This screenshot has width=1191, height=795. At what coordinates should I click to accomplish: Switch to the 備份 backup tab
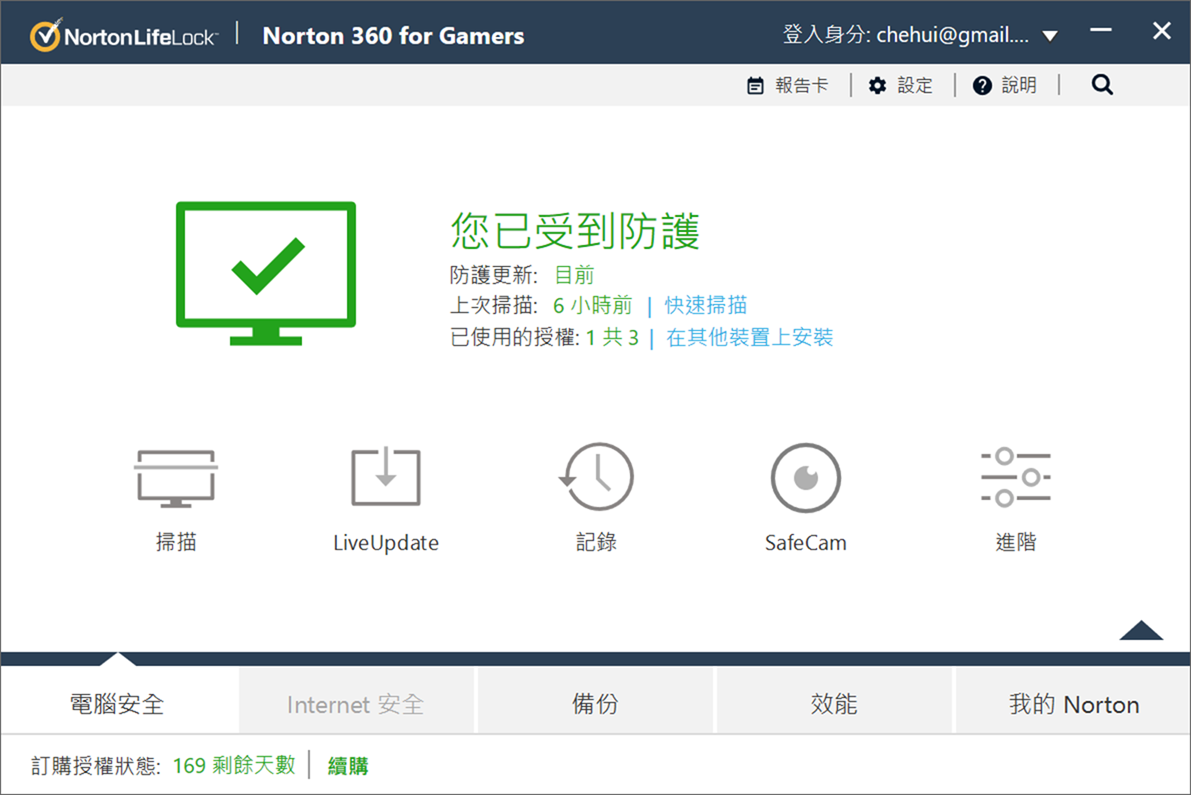point(595,704)
